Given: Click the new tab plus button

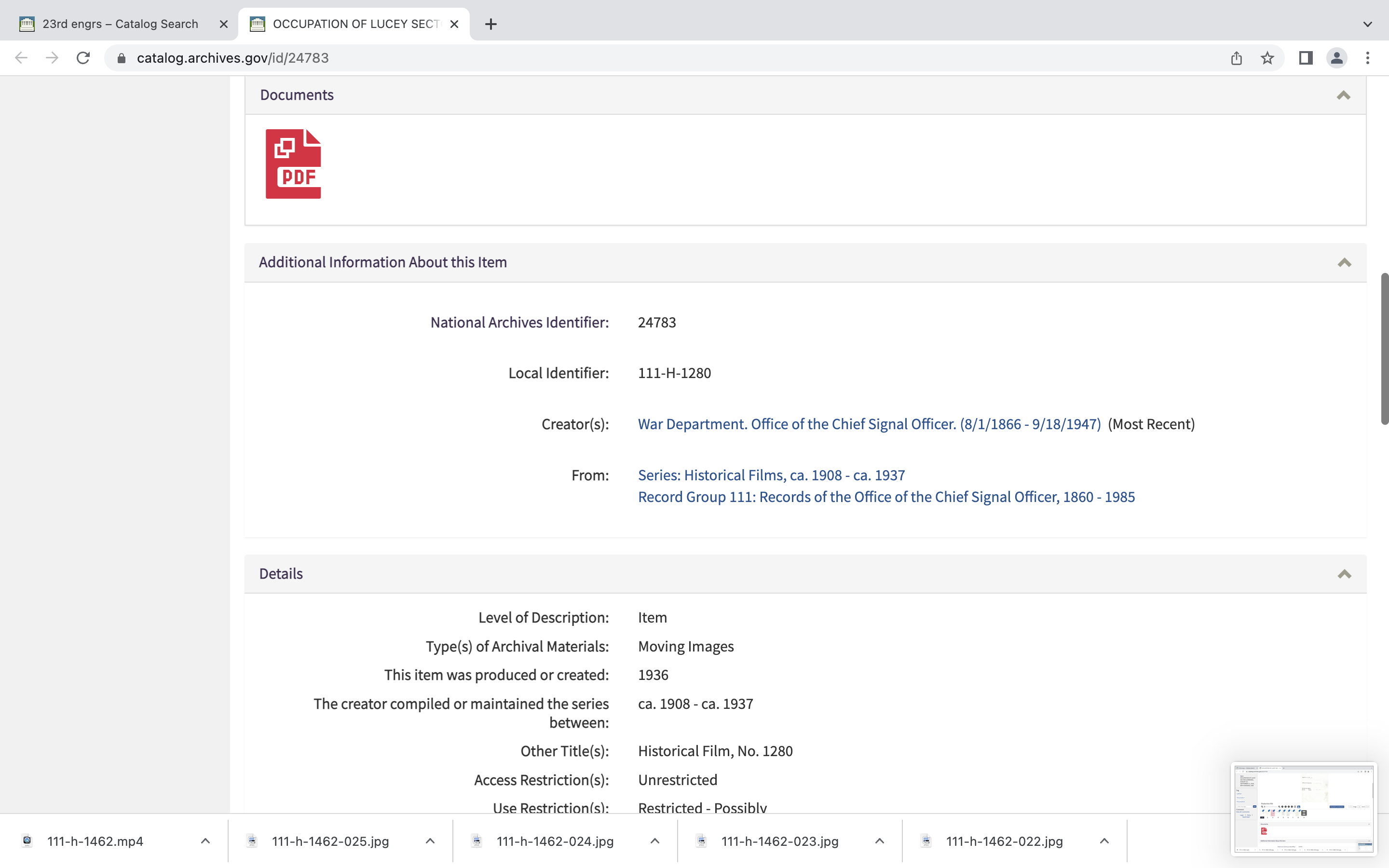Looking at the screenshot, I should pos(491,24).
